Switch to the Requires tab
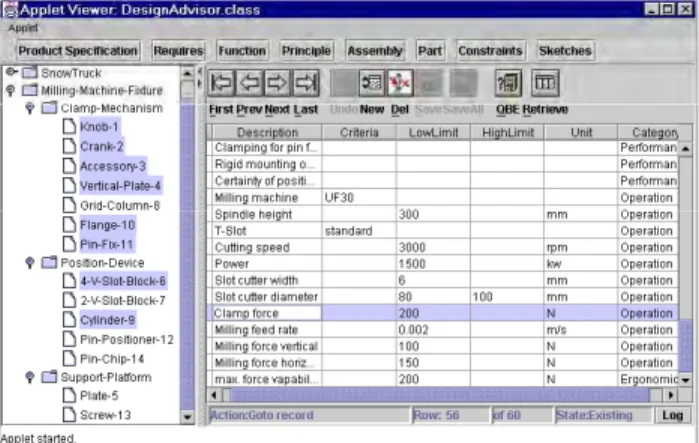Image resolution: width=699 pixels, height=443 pixels. tap(178, 51)
